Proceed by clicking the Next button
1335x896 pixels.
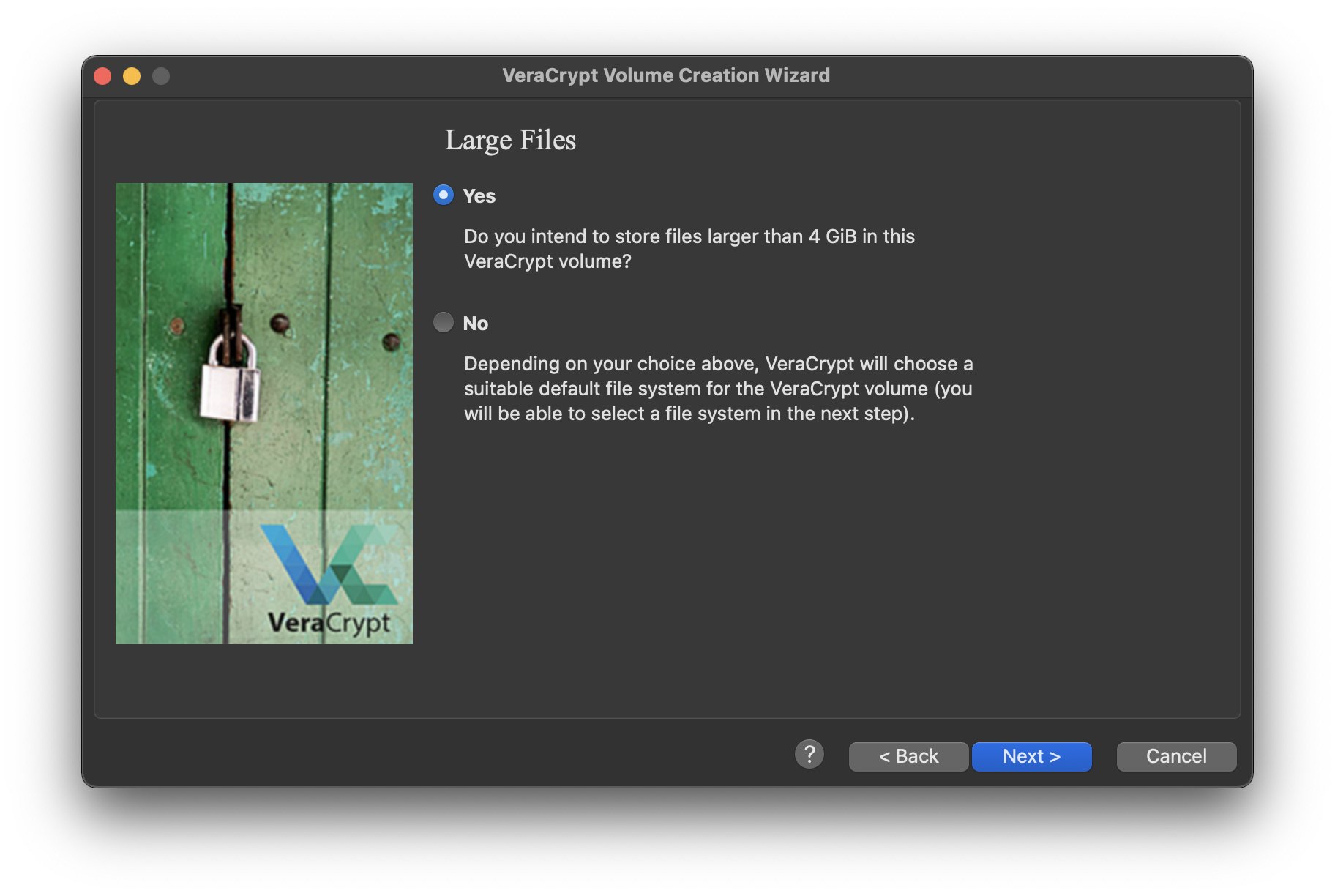(x=1031, y=756)
